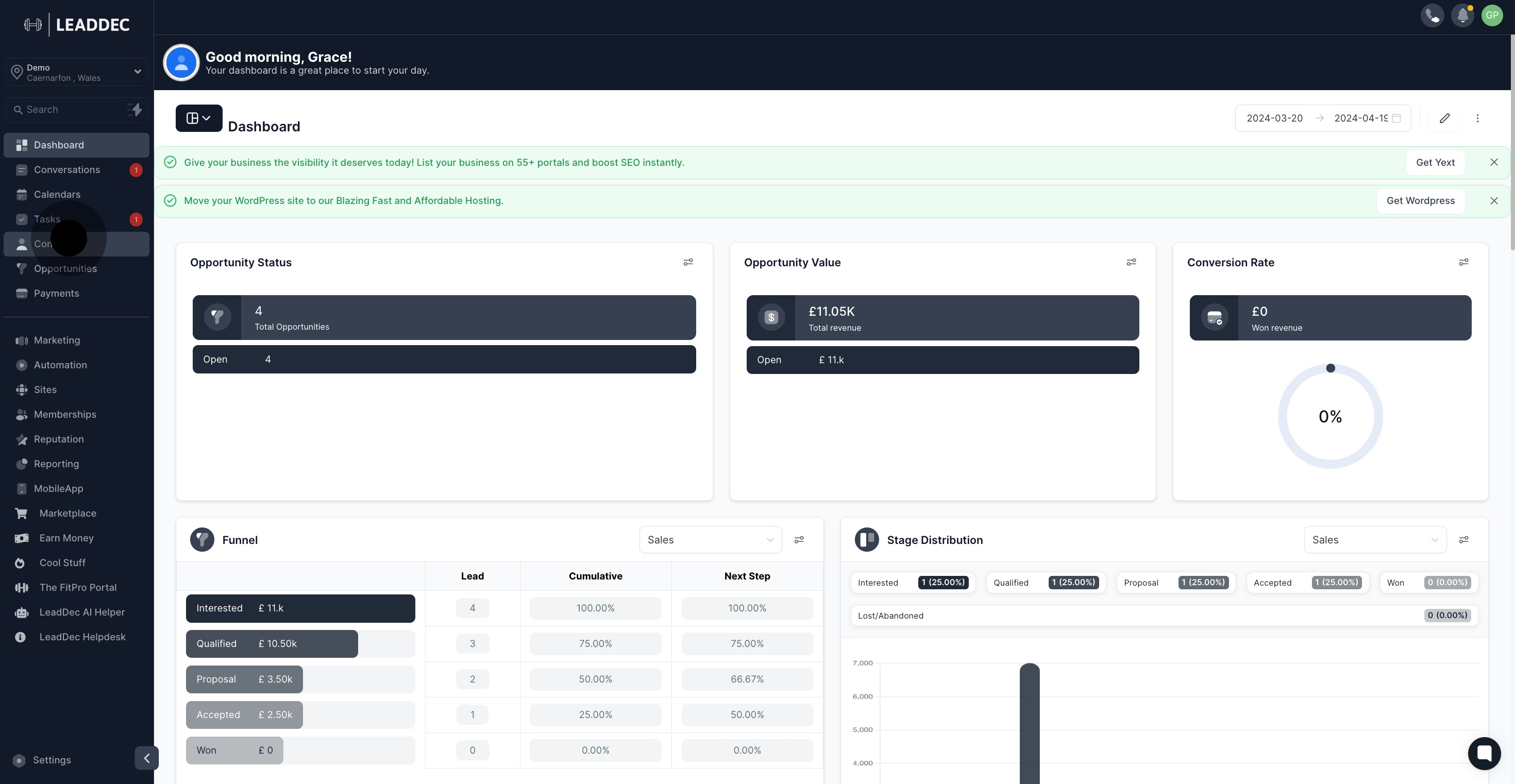The width and height of the screenshot is (1515, 784).
Task: Open Payments in the sidebar
Action: (x=76, y=293)
